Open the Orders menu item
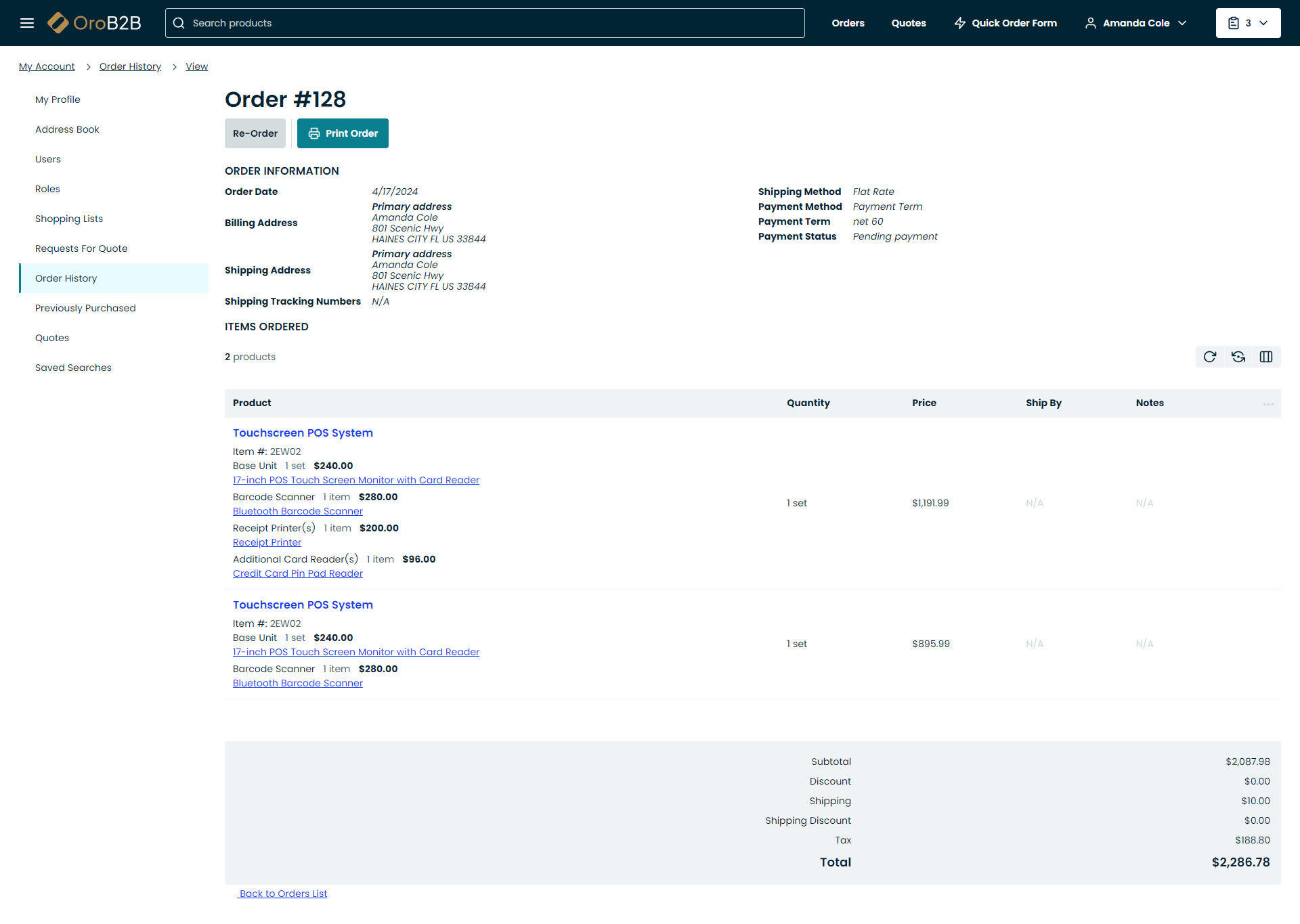 848,23
